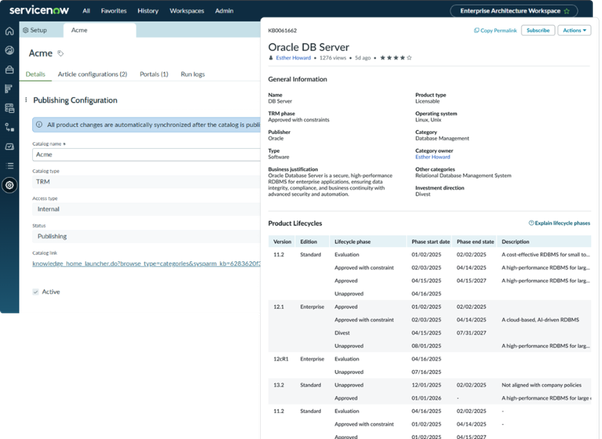Open the All menu in the top bar
602x439 pixels.
86,11
